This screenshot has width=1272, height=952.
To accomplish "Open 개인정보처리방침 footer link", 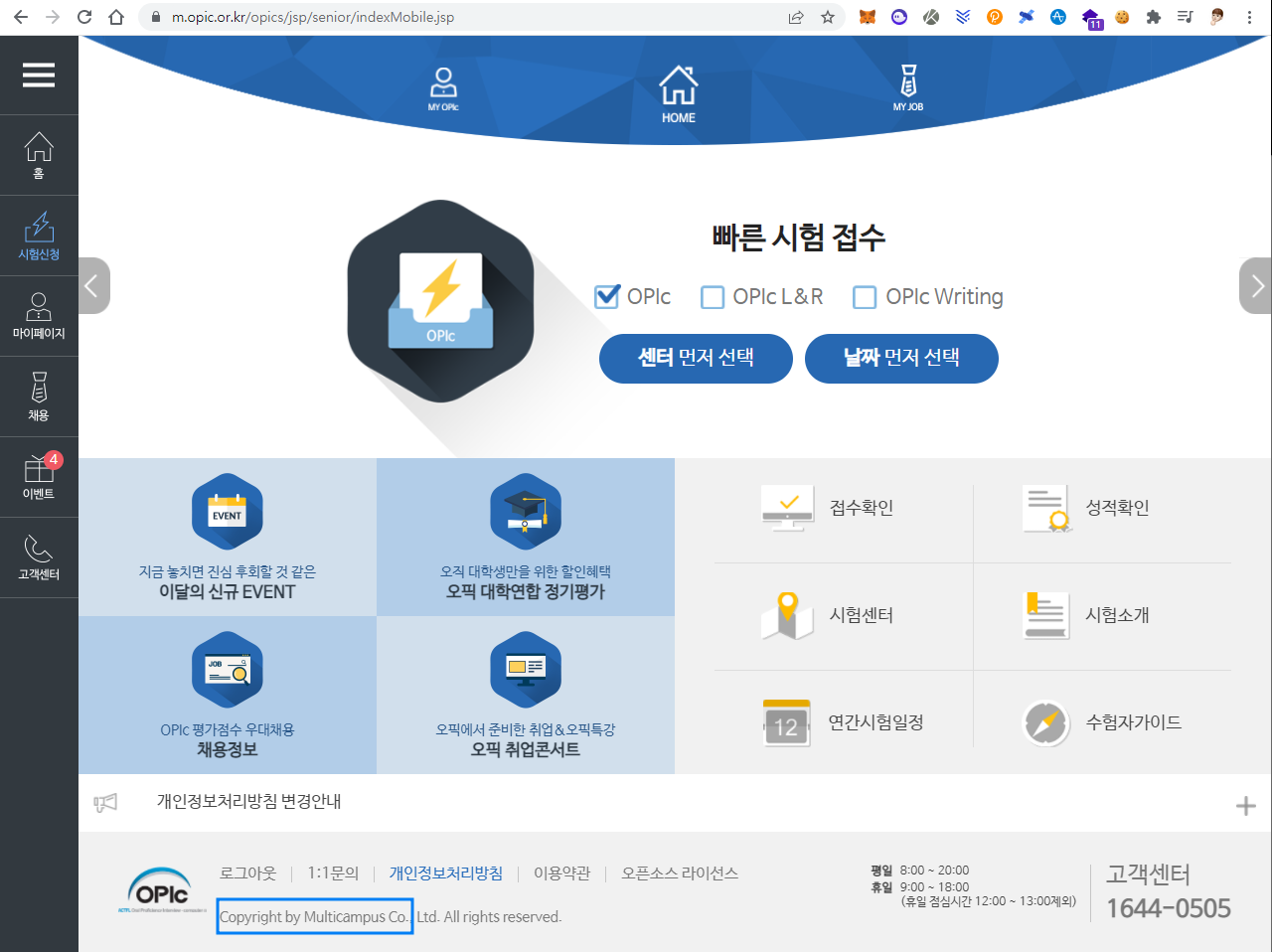I will point(446,873).
